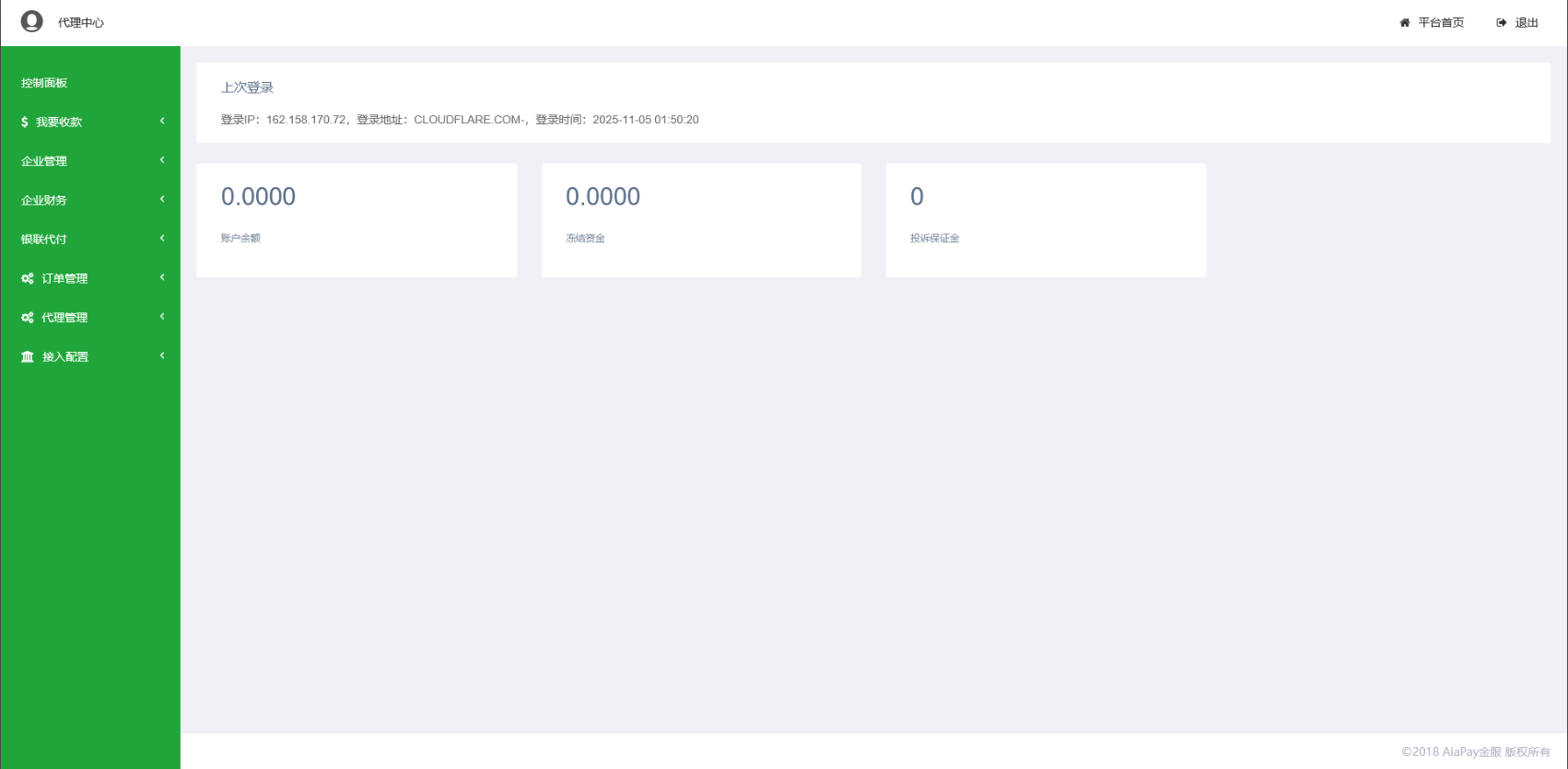Click the 退出 text to log out
Viewport: 1568px width, 769px height.
click(1527, 23)
